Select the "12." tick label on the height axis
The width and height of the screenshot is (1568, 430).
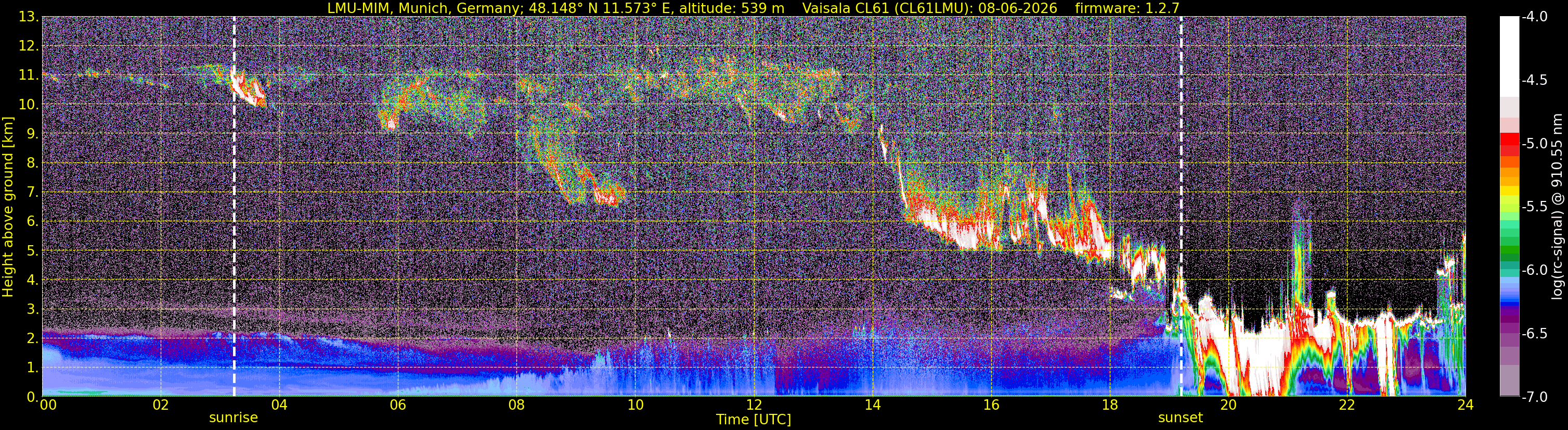(29, 46)
